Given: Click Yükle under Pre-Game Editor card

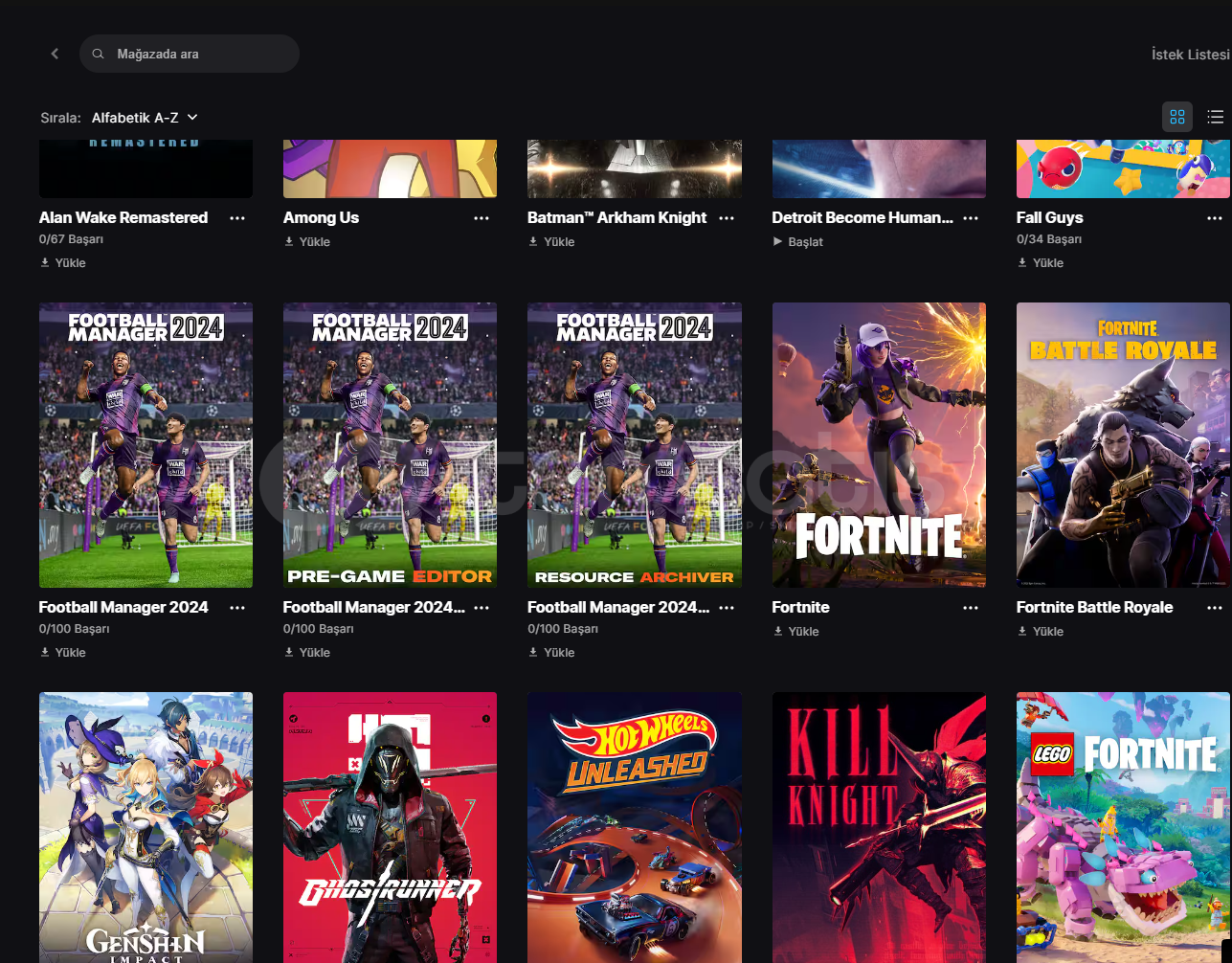Looking at the screenshot, I should 307,652.
